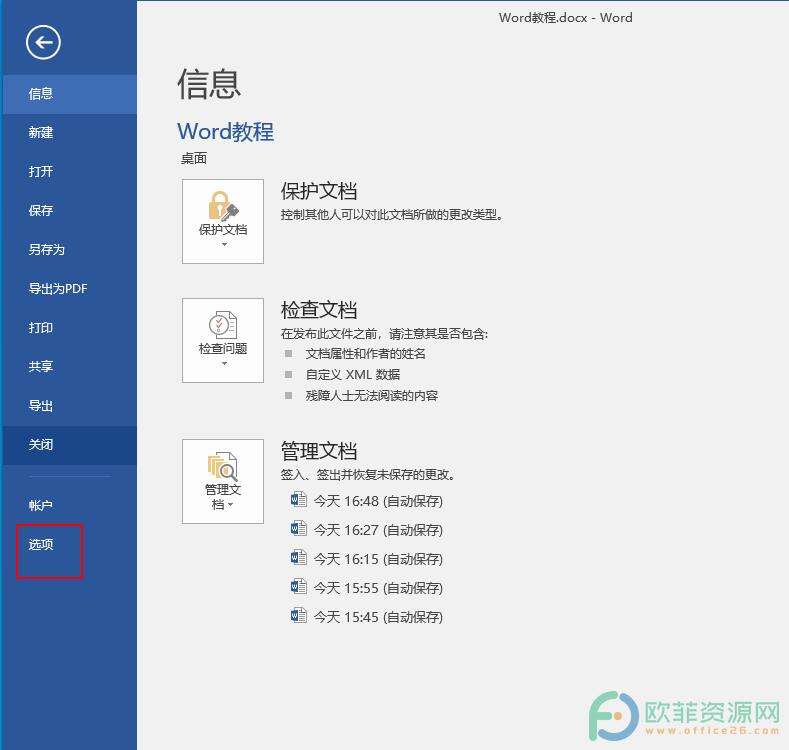This screenshot has height=750, width=789.
Task: Open the 信息 tab in sidebar
Action: tap(69, 94)
